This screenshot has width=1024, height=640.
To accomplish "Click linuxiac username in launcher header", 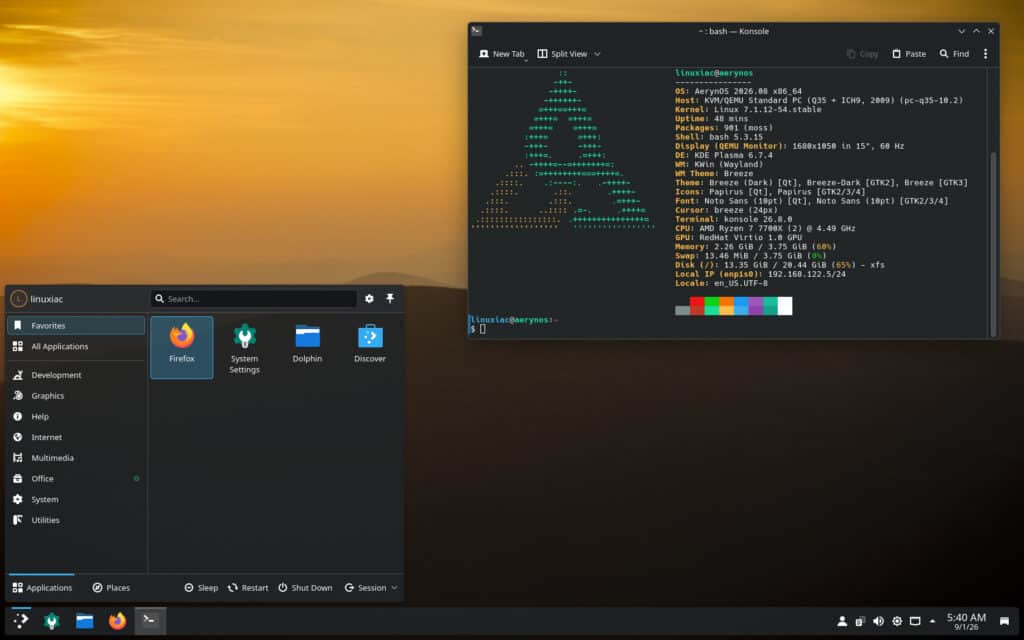I will [47, 299].
